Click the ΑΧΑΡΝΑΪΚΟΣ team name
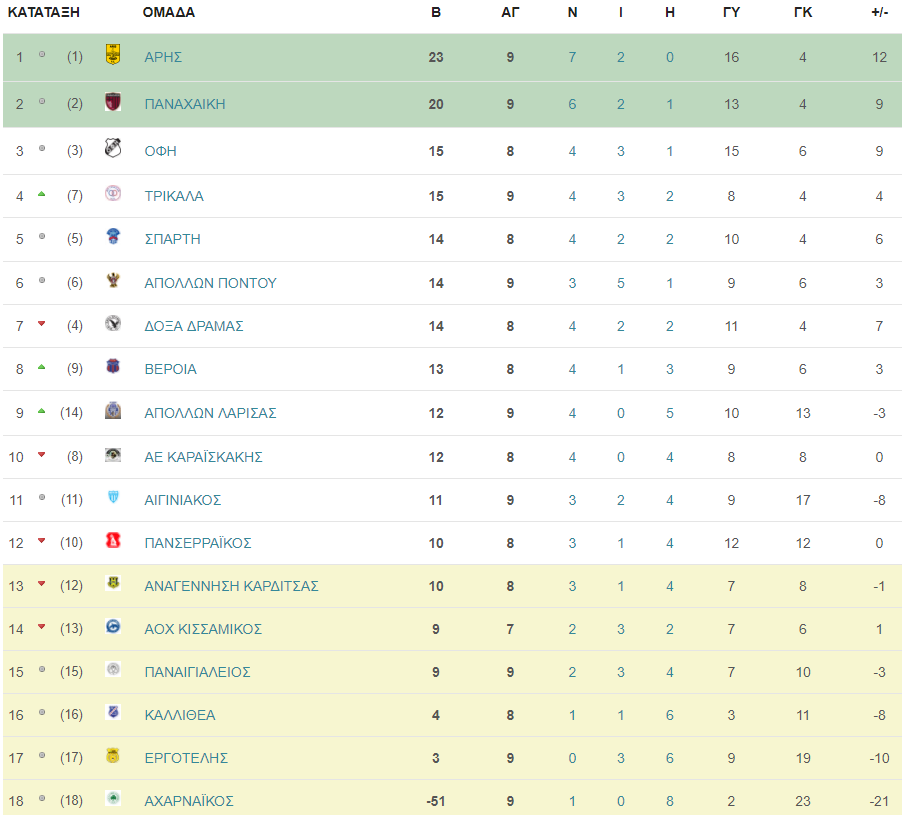This screenshot has width=902, height=815. 189,801
